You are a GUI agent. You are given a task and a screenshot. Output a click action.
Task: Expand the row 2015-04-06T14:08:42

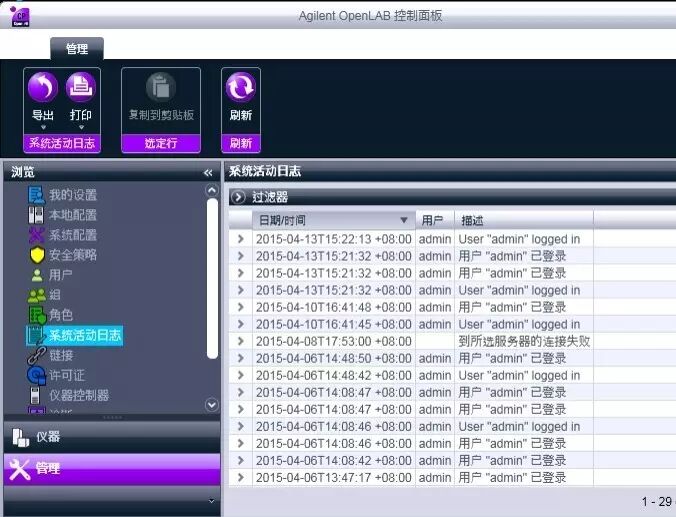pyautogui.click(x=241, y=461)
